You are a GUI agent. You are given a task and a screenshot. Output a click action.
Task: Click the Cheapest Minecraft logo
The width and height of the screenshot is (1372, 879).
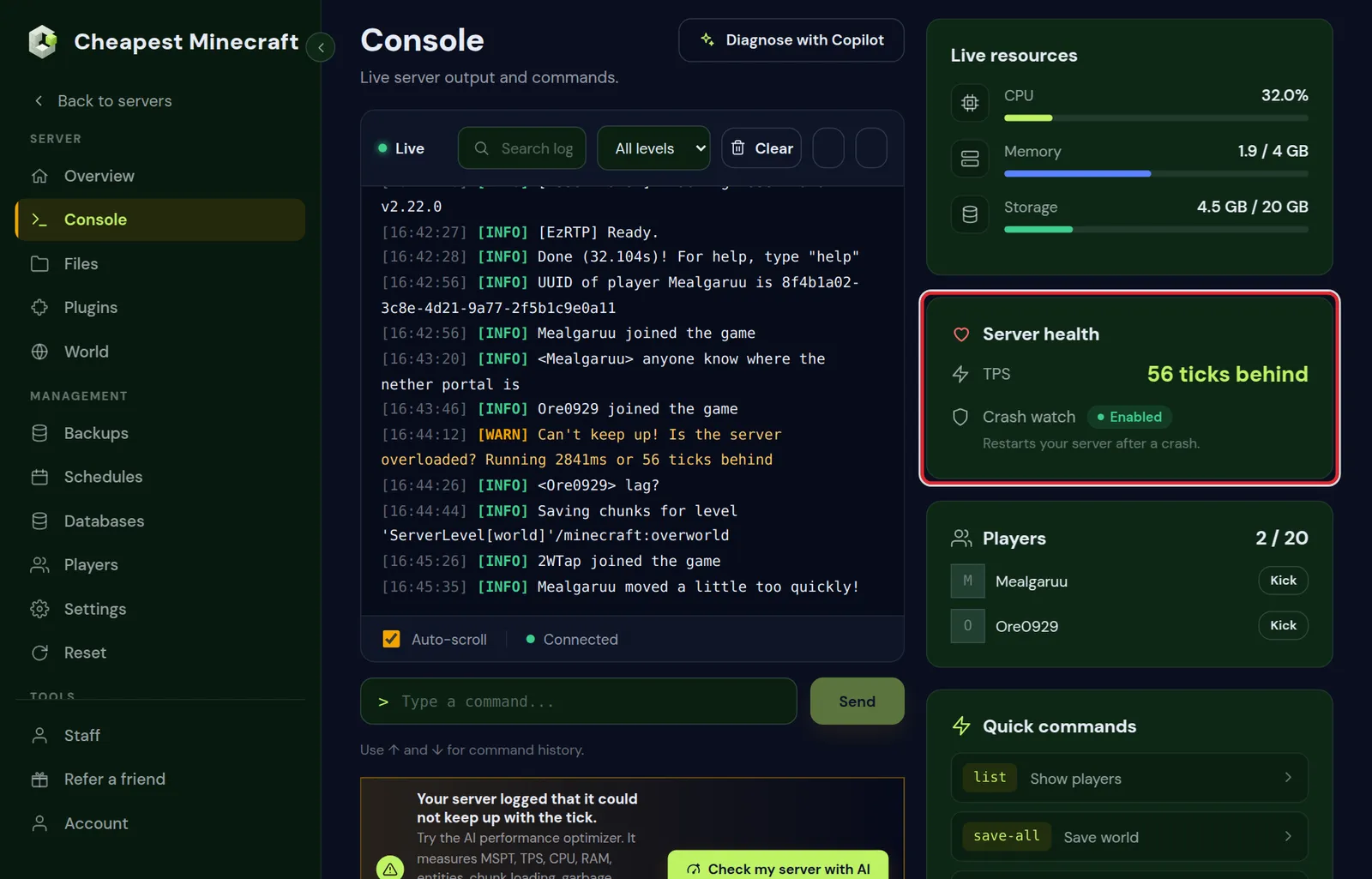click(42, 41)
